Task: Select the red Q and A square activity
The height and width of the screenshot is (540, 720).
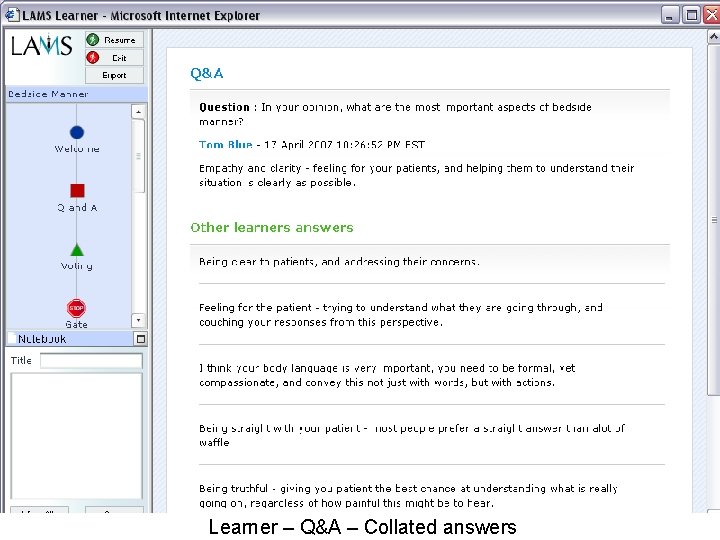Action: (x=77, y=191)
